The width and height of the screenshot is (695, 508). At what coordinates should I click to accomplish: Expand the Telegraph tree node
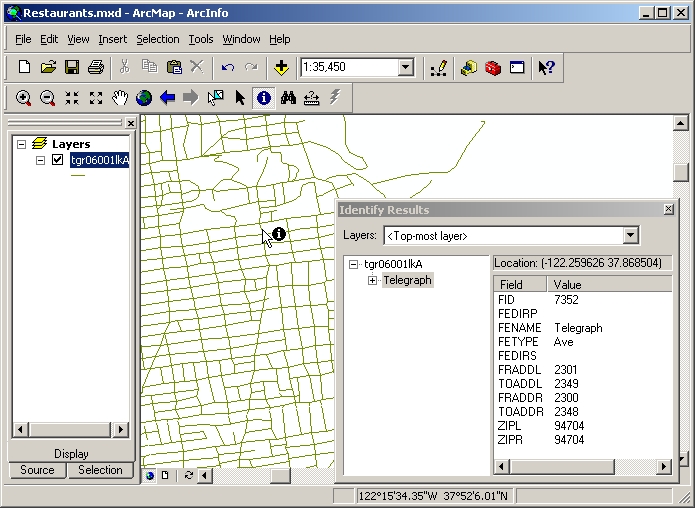[x=373, y=280]
